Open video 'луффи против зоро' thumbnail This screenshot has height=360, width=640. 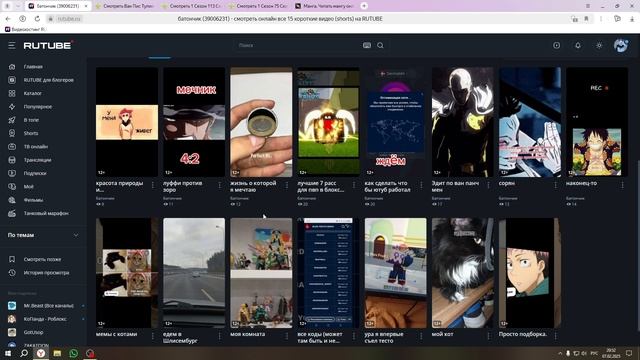tap(194, 122)
